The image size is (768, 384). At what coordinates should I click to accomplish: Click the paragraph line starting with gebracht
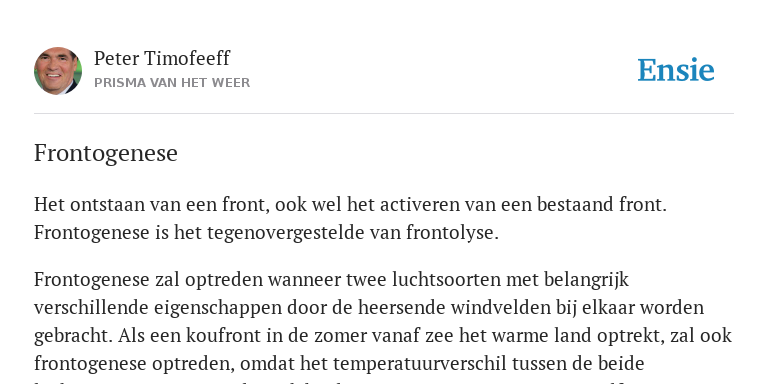point(383,336)
